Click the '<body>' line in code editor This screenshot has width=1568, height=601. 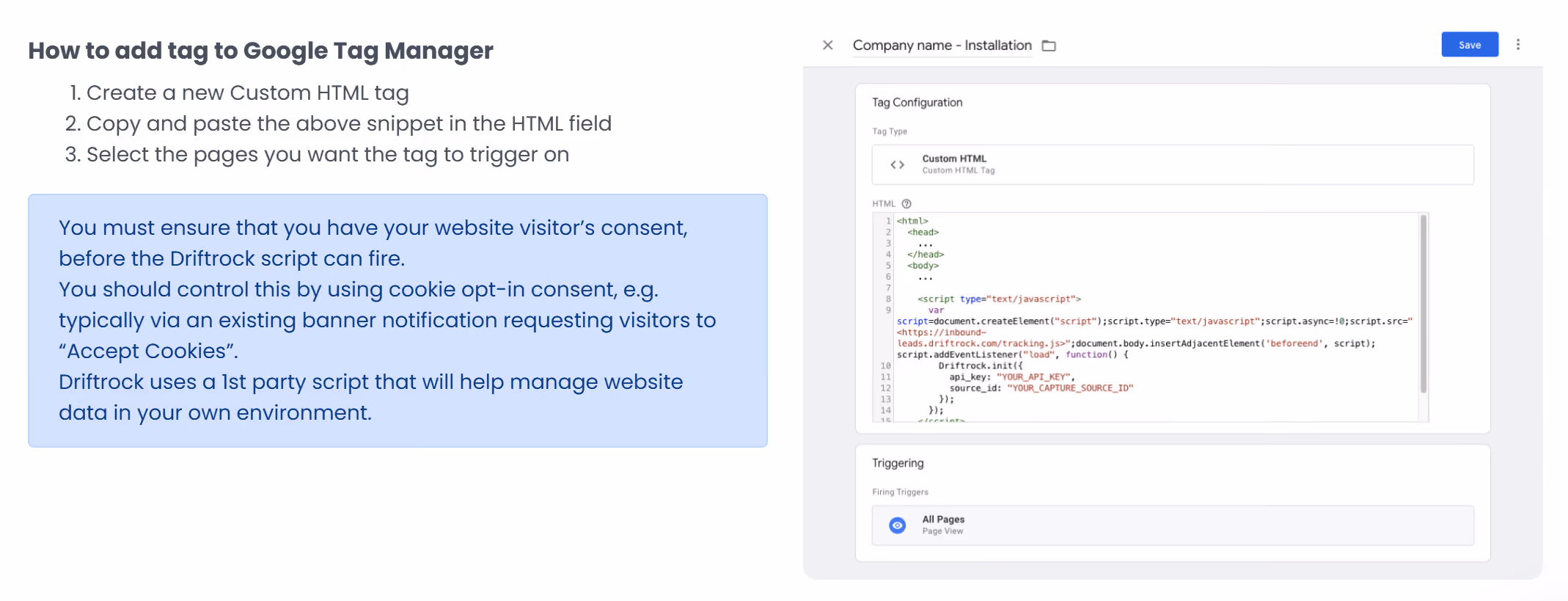pos(923,266)
